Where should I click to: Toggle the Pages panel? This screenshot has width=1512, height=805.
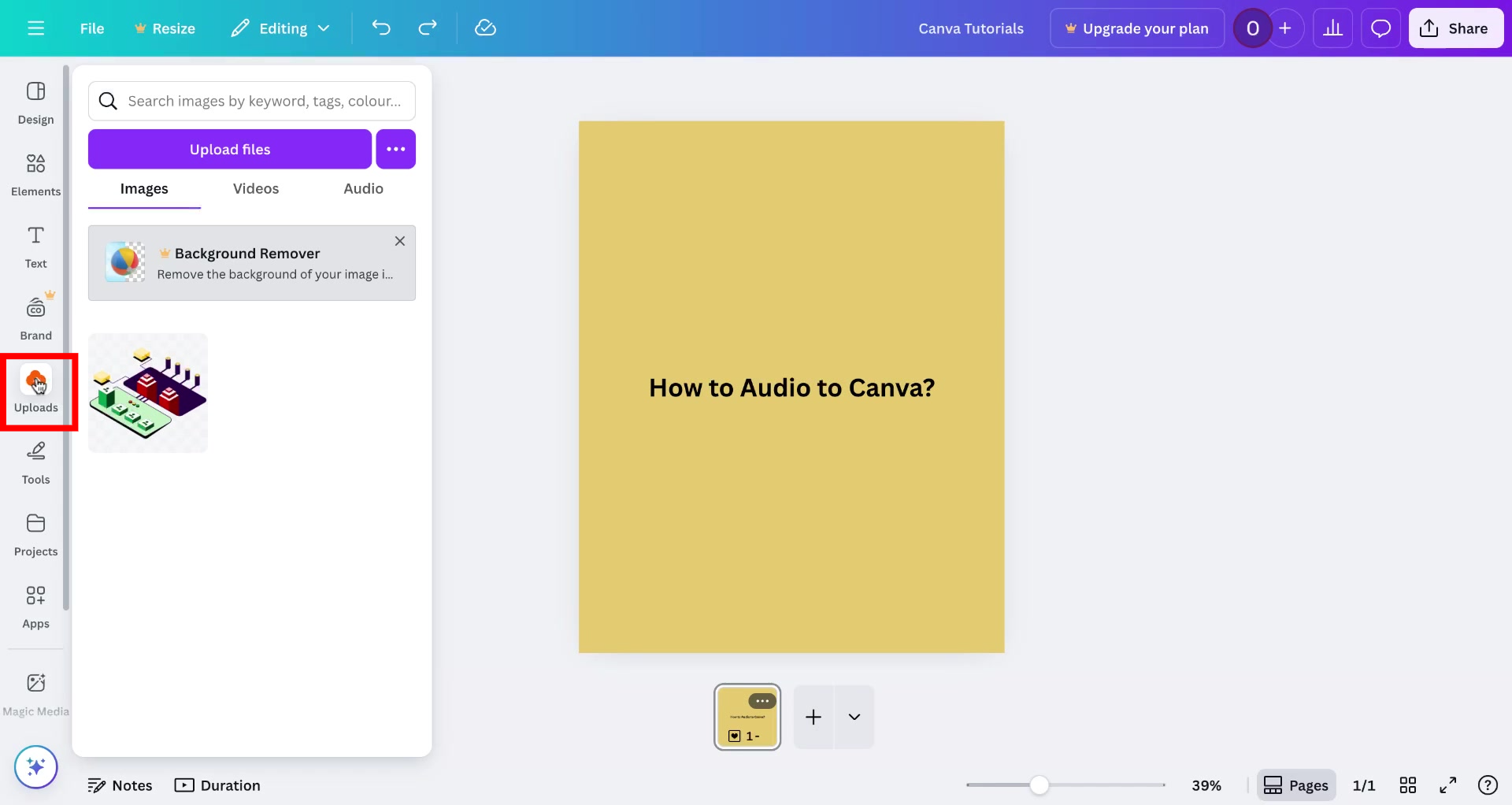[x=1296, y=785]
